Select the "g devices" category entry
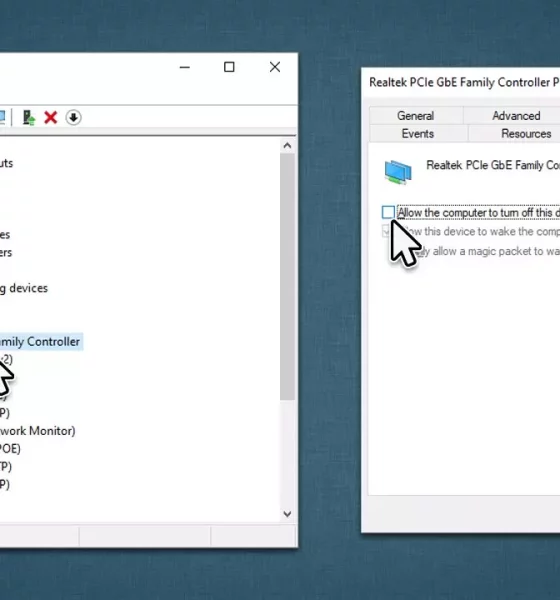This screenshot has height=600, width=560. tap(24, 288)
